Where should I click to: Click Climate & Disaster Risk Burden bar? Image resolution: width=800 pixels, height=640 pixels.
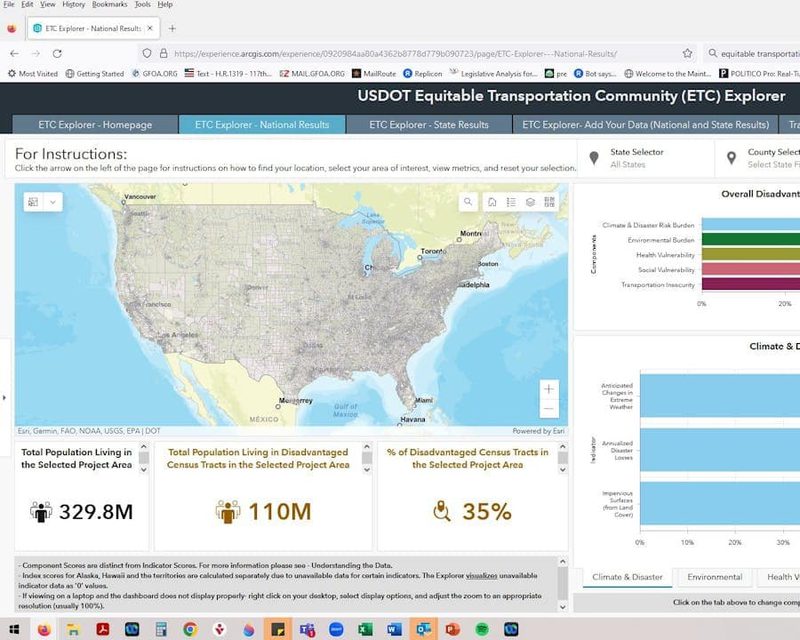point(751,225)
